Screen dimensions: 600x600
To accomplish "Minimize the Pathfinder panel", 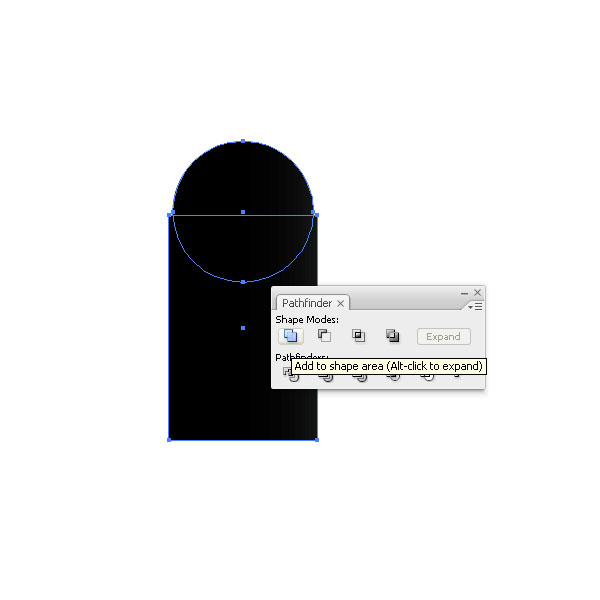I will (x=464, y=293).
